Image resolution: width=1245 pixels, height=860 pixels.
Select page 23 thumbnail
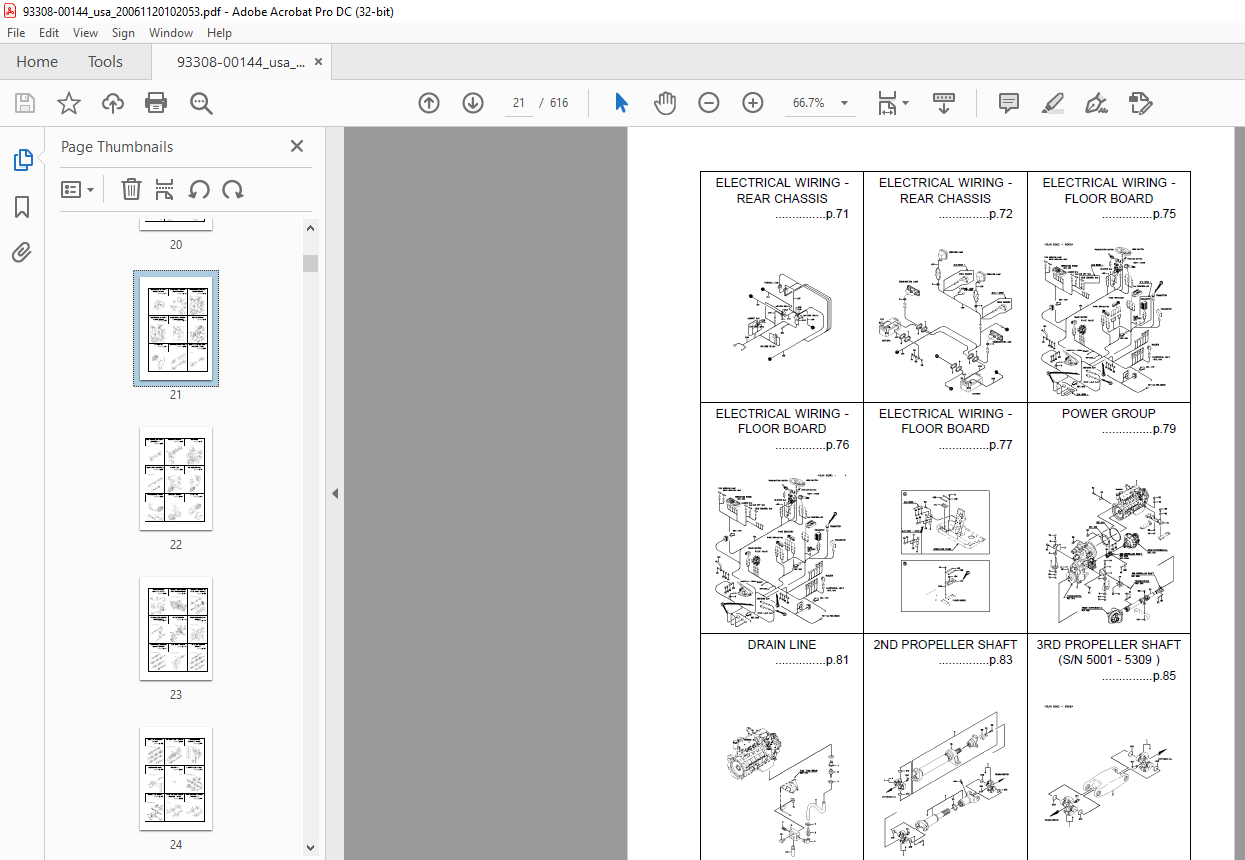pos(176,628)
